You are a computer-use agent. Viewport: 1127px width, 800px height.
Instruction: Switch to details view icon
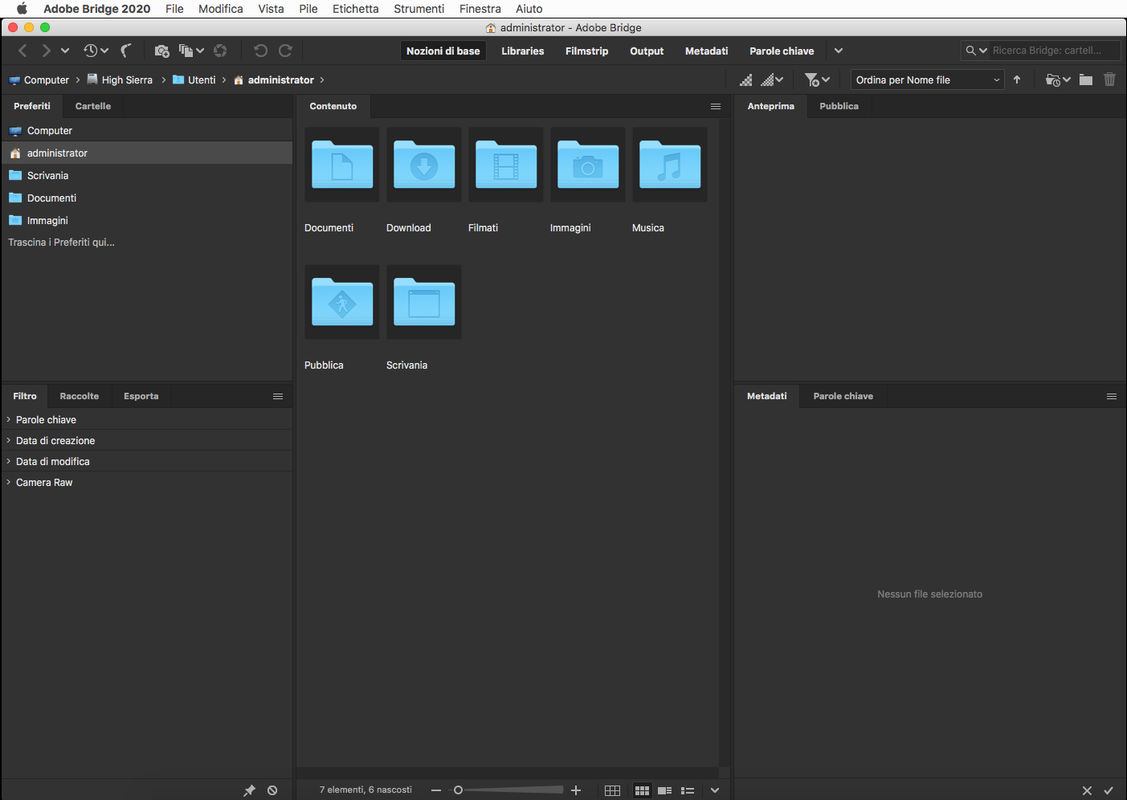[664, 790]
